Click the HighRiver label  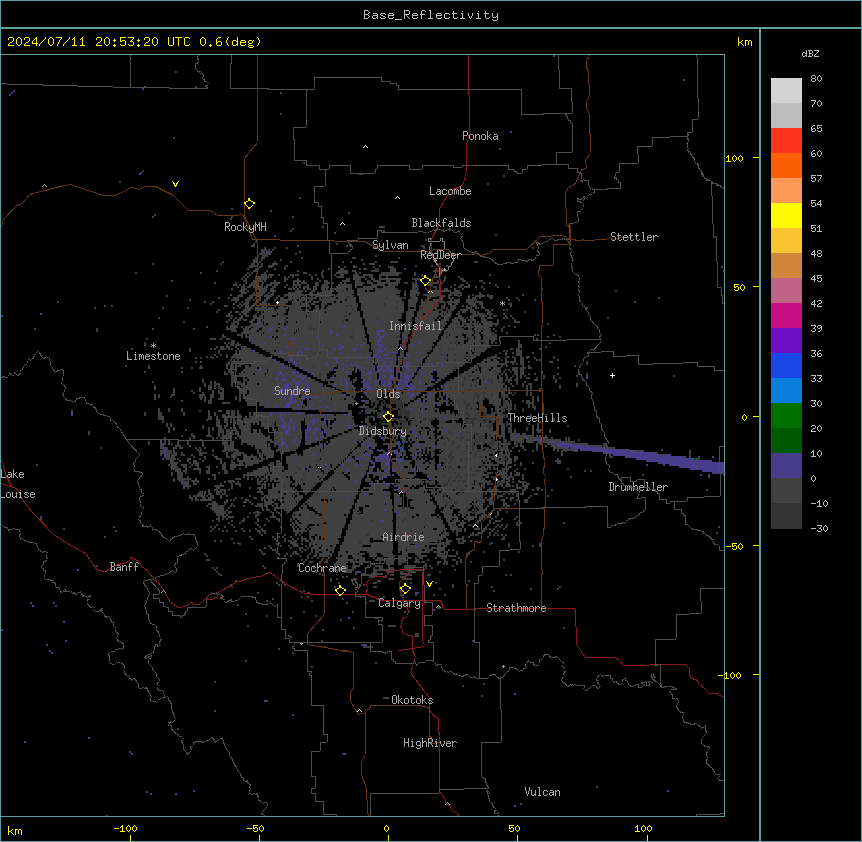click(430, 743)
